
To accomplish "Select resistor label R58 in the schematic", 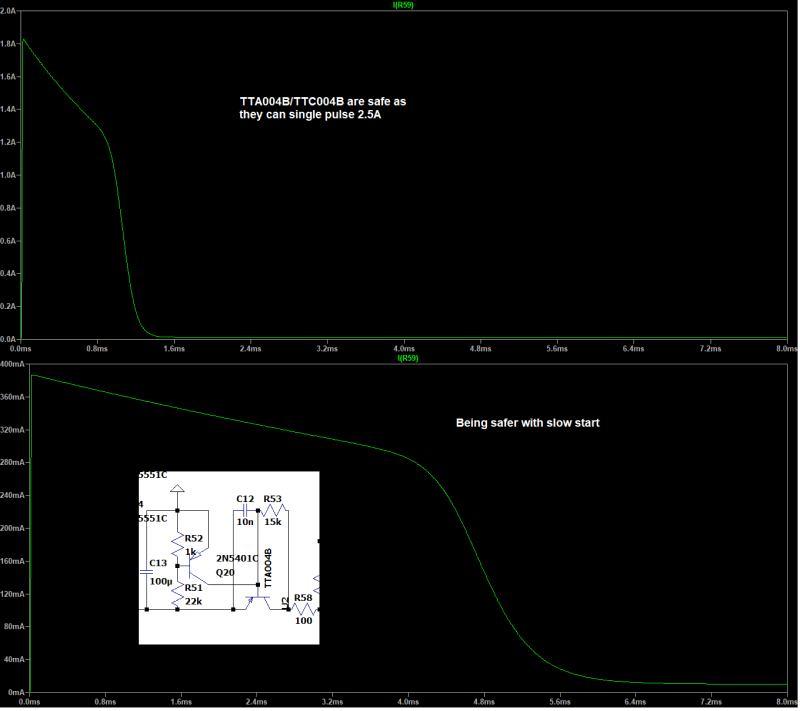I will [x=303, y=598].
